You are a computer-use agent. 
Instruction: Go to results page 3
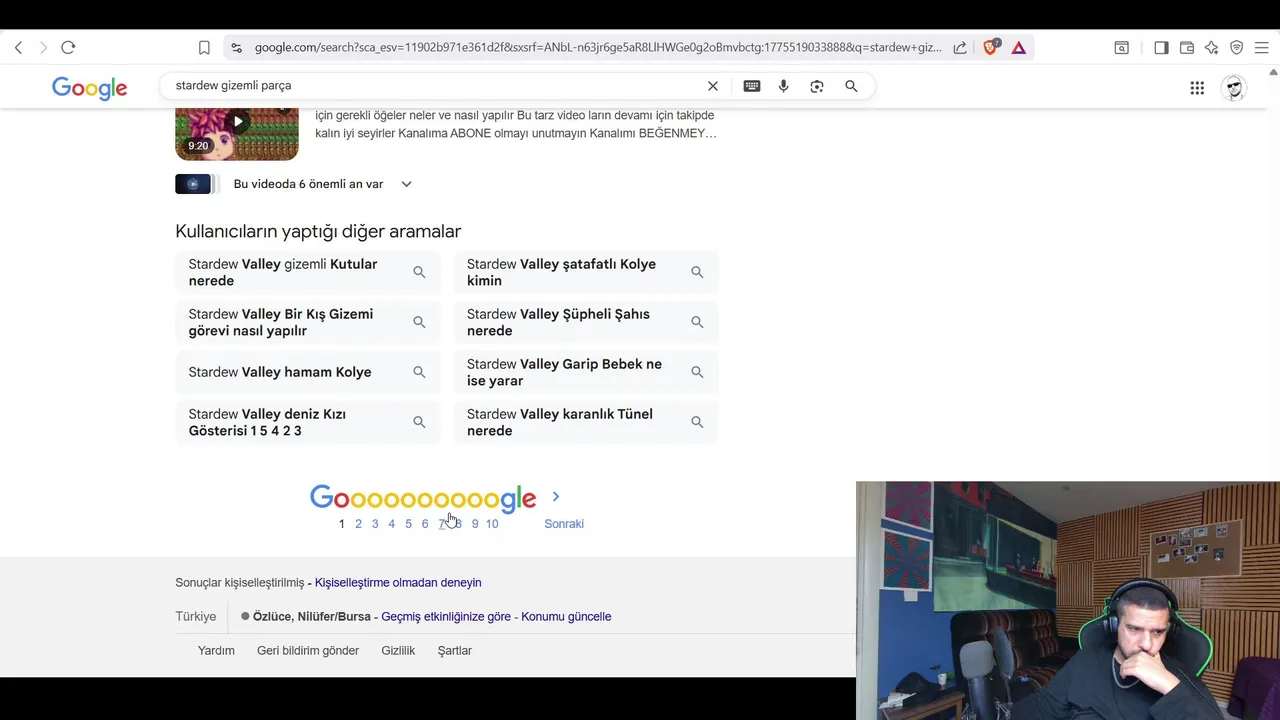pyautogui.click(x=375, y=524)
